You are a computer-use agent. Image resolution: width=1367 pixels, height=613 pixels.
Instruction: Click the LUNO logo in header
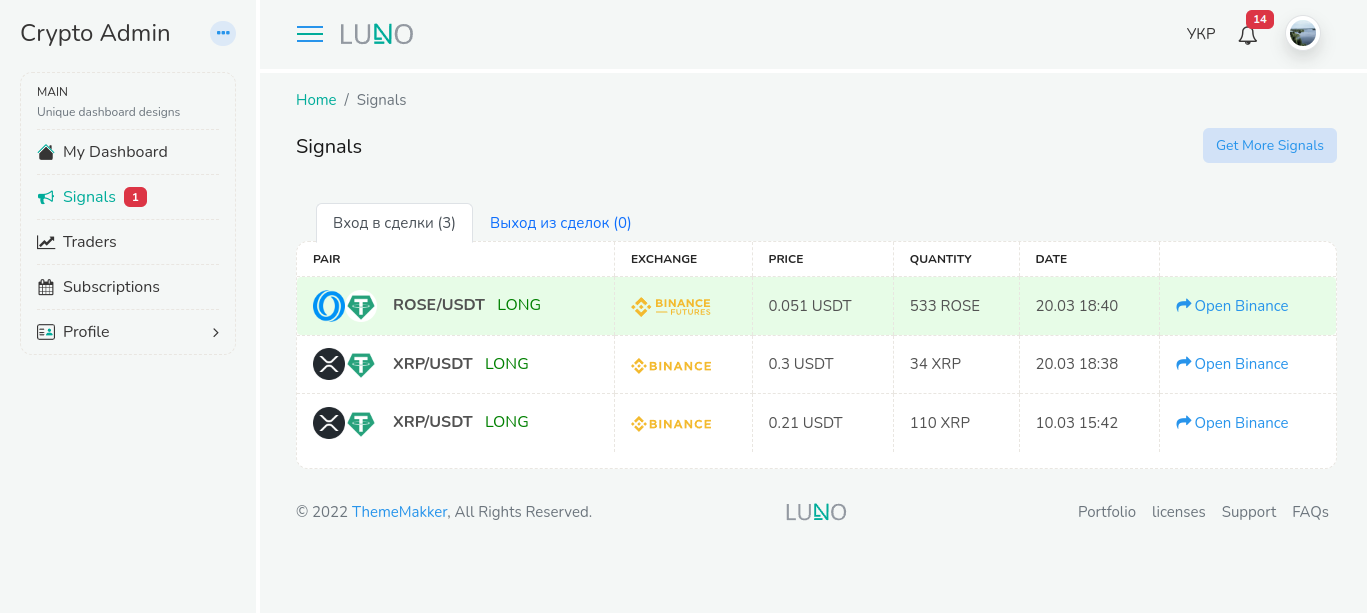[376, 34]
